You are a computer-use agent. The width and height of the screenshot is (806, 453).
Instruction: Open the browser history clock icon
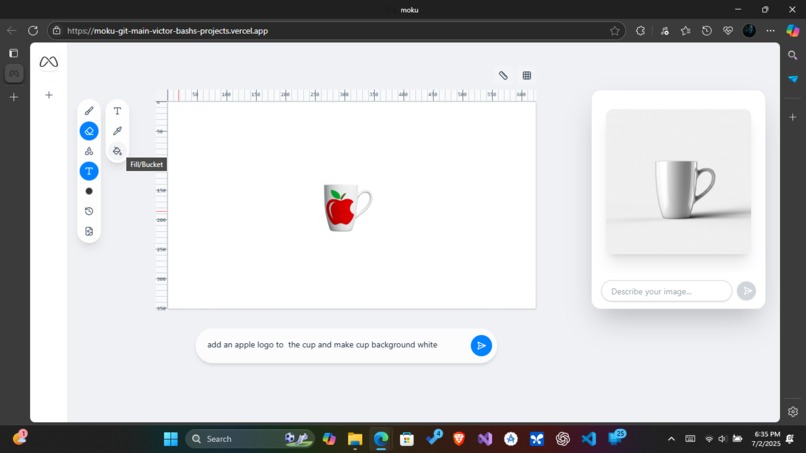(x=707, y=31)
